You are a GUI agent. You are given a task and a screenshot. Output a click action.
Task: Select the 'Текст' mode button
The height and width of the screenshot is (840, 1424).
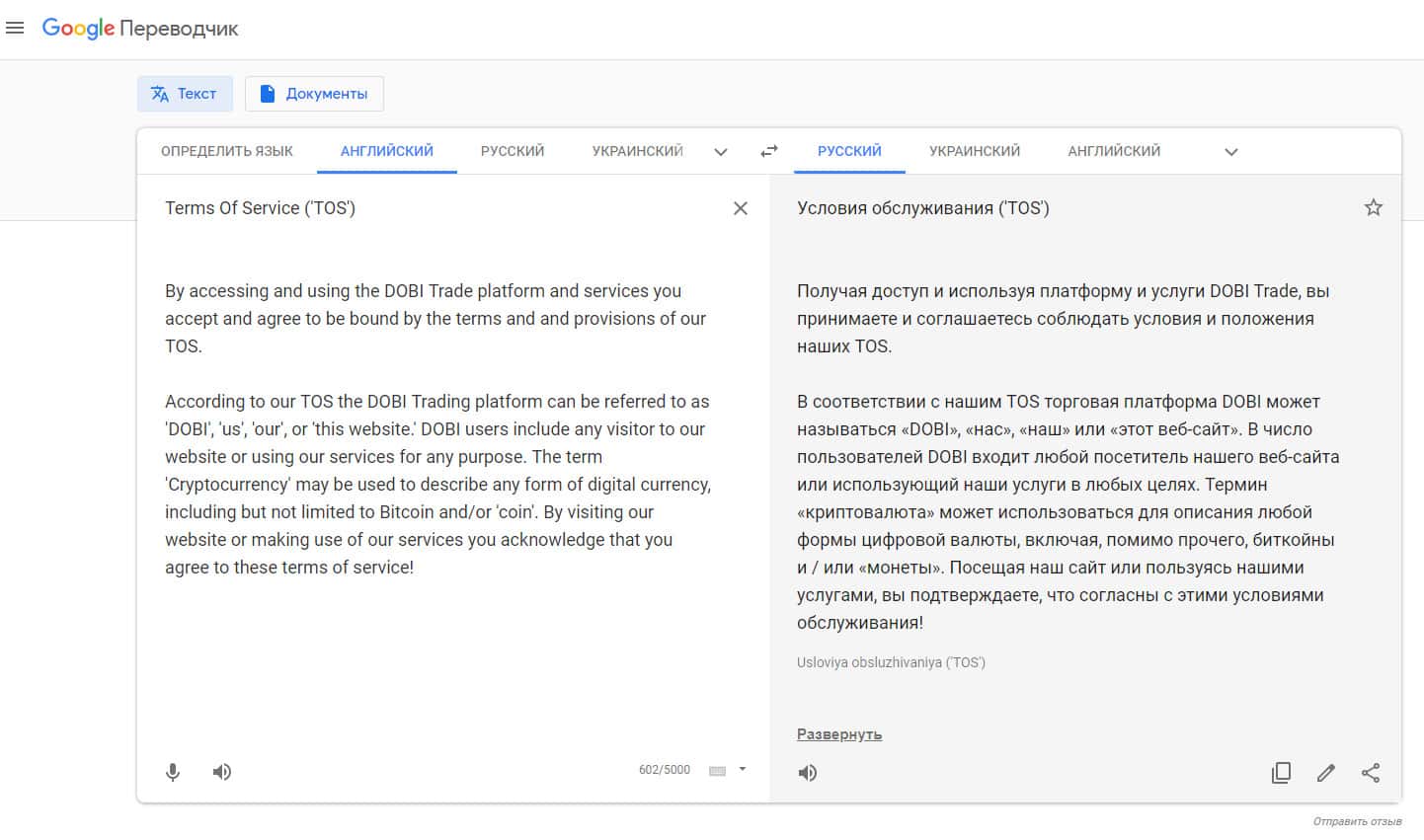[185, 94]
